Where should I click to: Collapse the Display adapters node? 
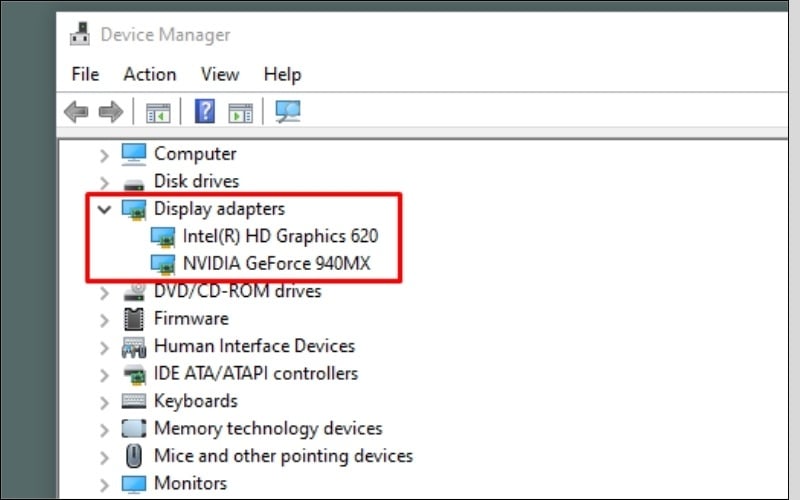pyautogui.click(x=104, y=209)
